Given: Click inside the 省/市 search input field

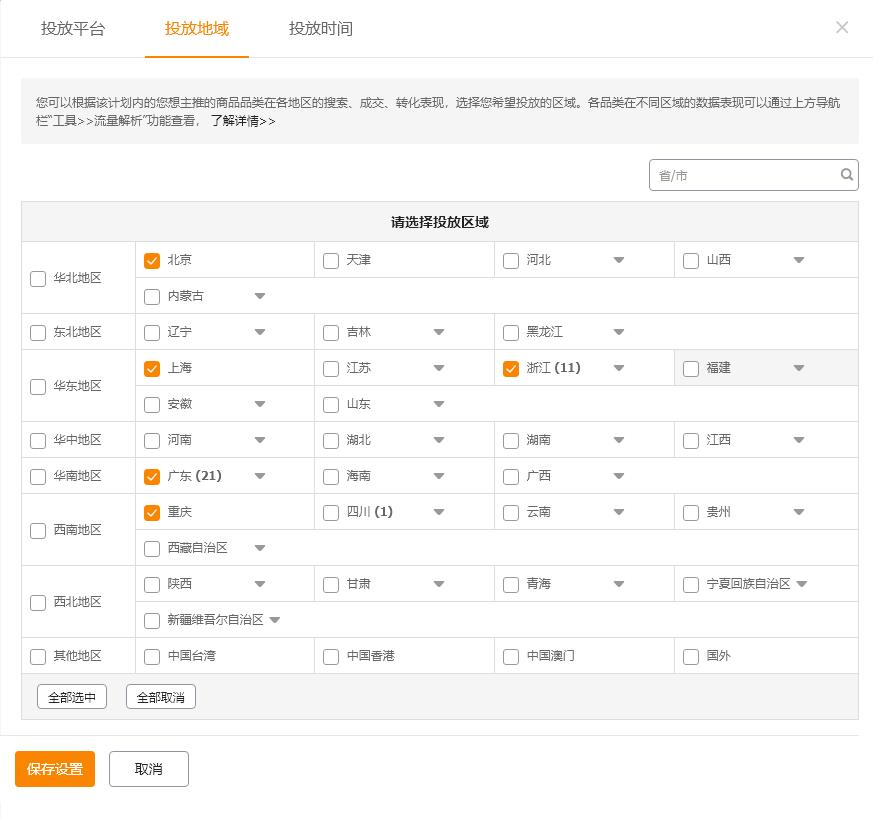Looking at the screenshot, I should (740, 174).
